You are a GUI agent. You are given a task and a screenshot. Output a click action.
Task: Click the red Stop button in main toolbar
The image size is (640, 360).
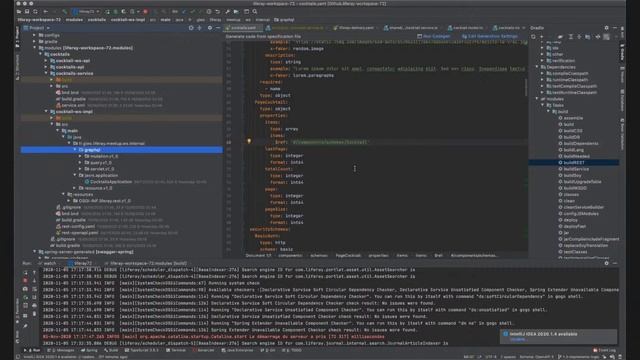pos(145,11)
